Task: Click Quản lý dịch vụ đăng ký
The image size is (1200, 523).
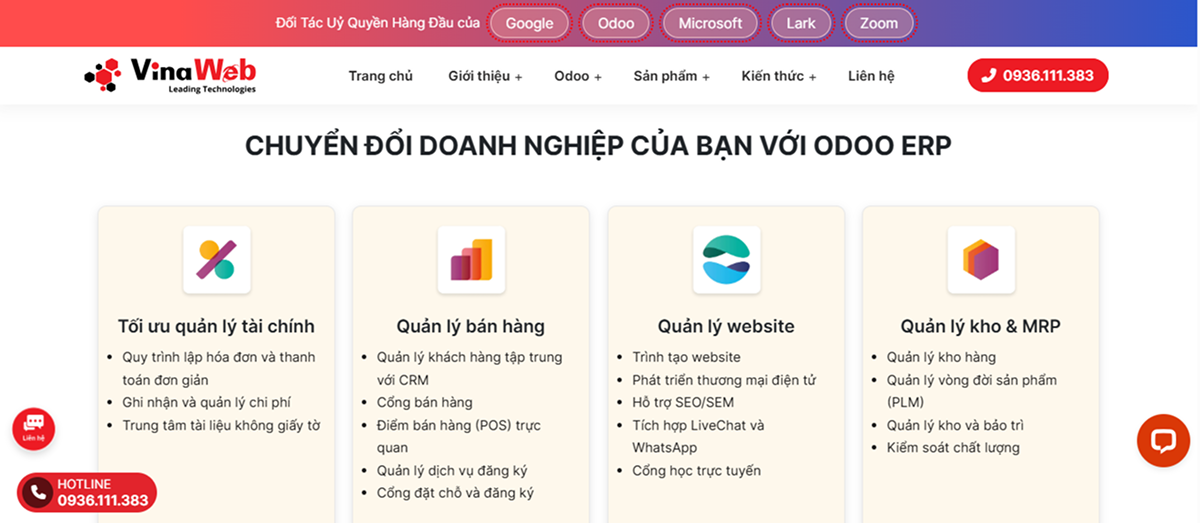Action: pyautogui.click(x=452, y=470)
